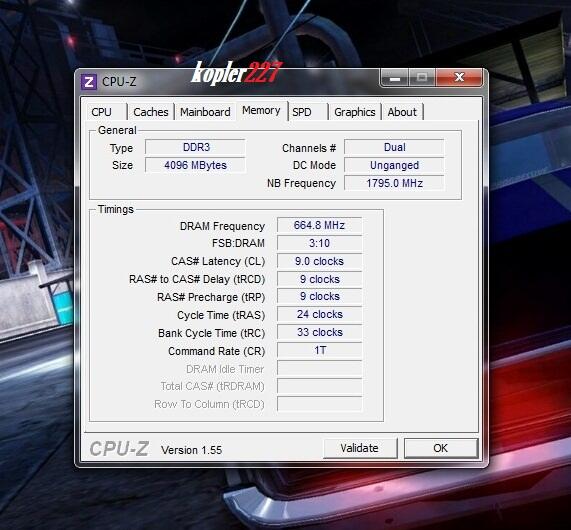Open the Graphics tab
The width and height of the screenshot is (571, 530).
[355, 112]
